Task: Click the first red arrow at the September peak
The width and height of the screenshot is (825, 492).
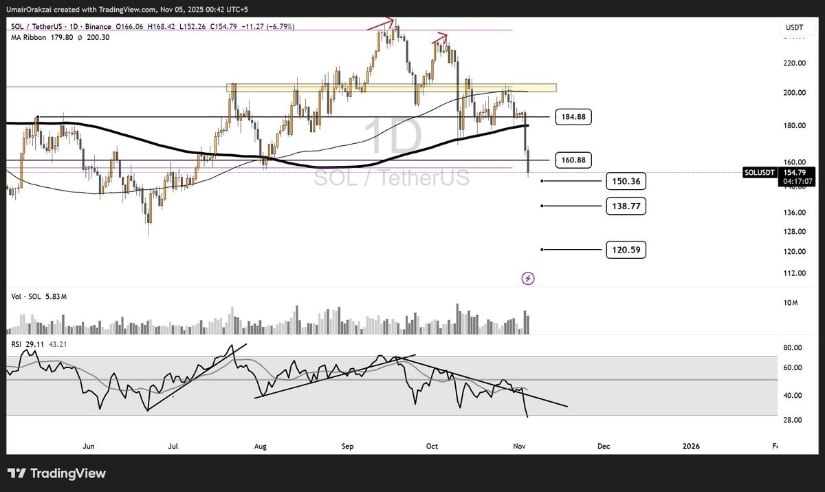Action: (x=380, y=22)
